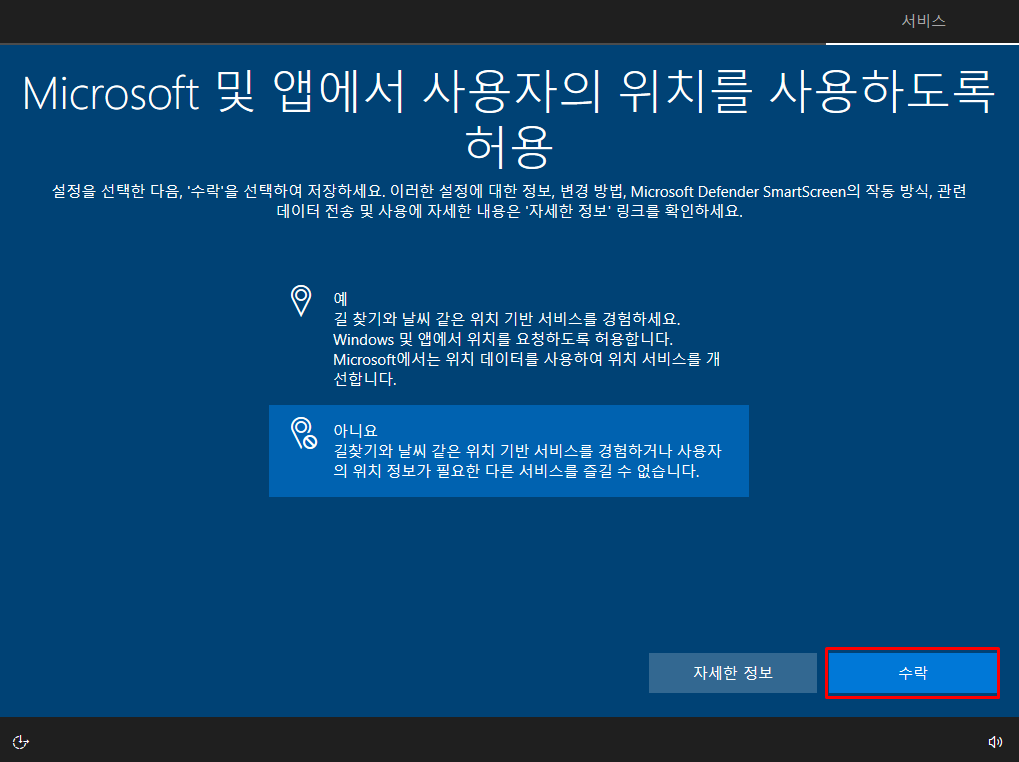Open the 자세한 정보 details button
1019x762 pixels.
click(x=732, y=673)
